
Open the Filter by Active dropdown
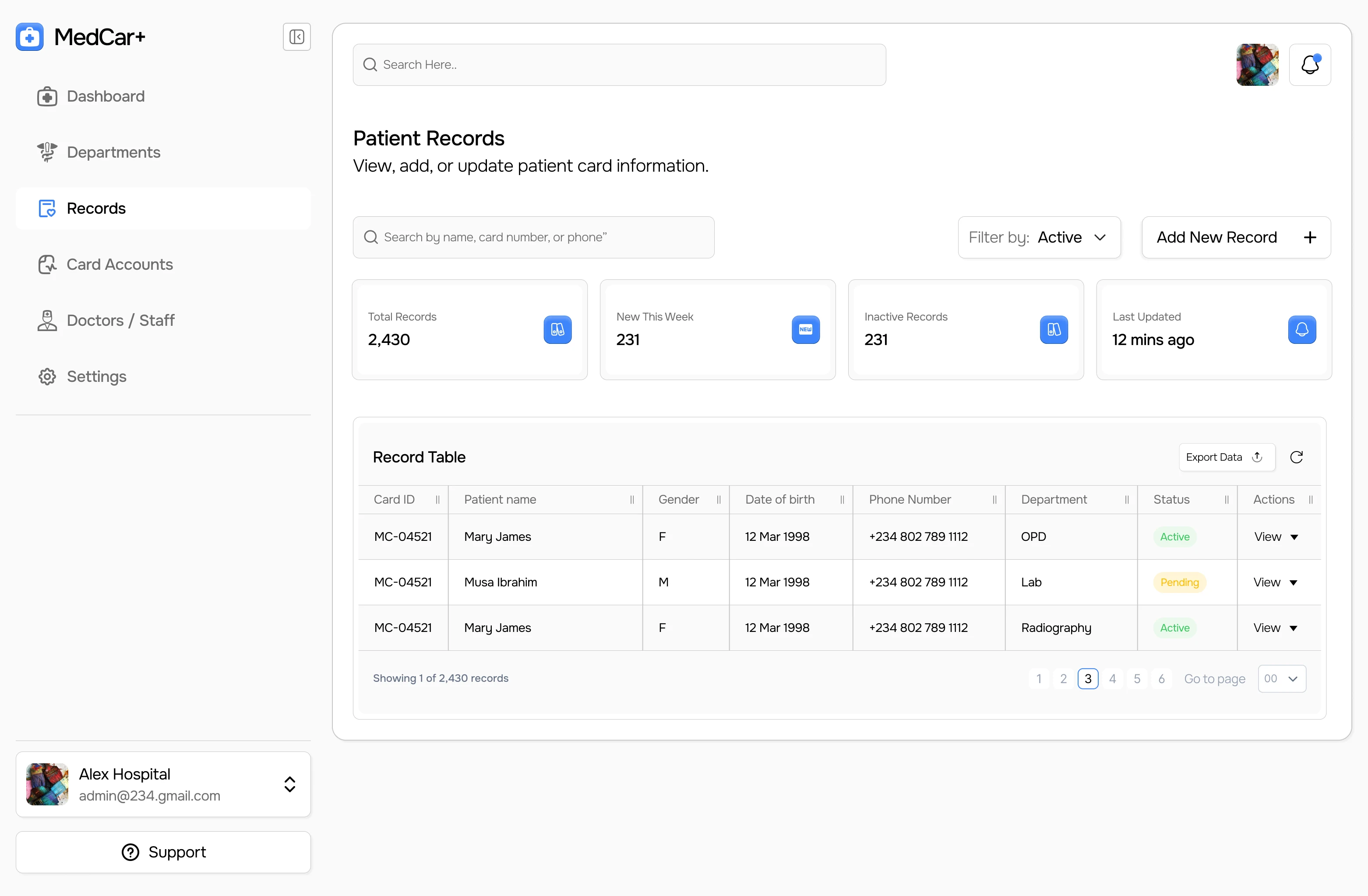tap(1039, 237)
